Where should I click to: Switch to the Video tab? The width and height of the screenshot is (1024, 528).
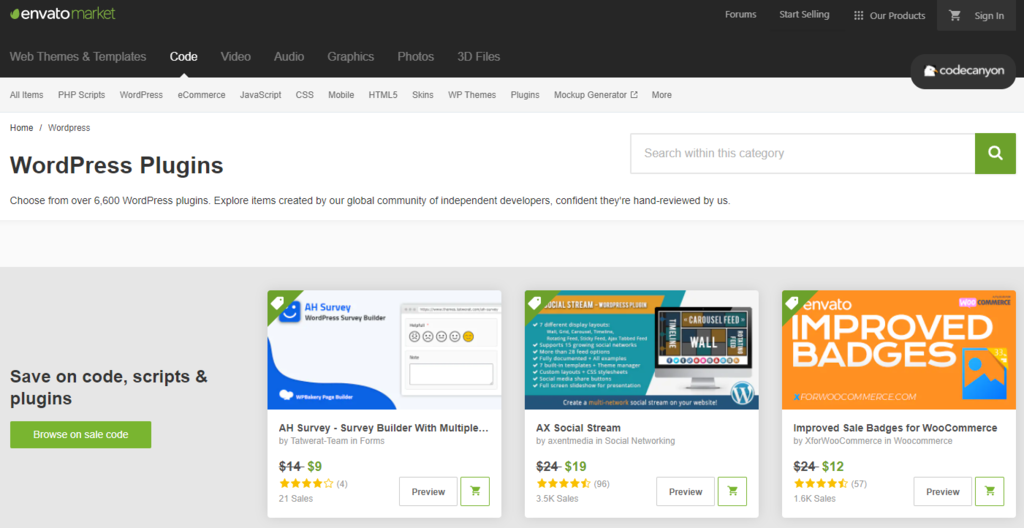(236, 57)
